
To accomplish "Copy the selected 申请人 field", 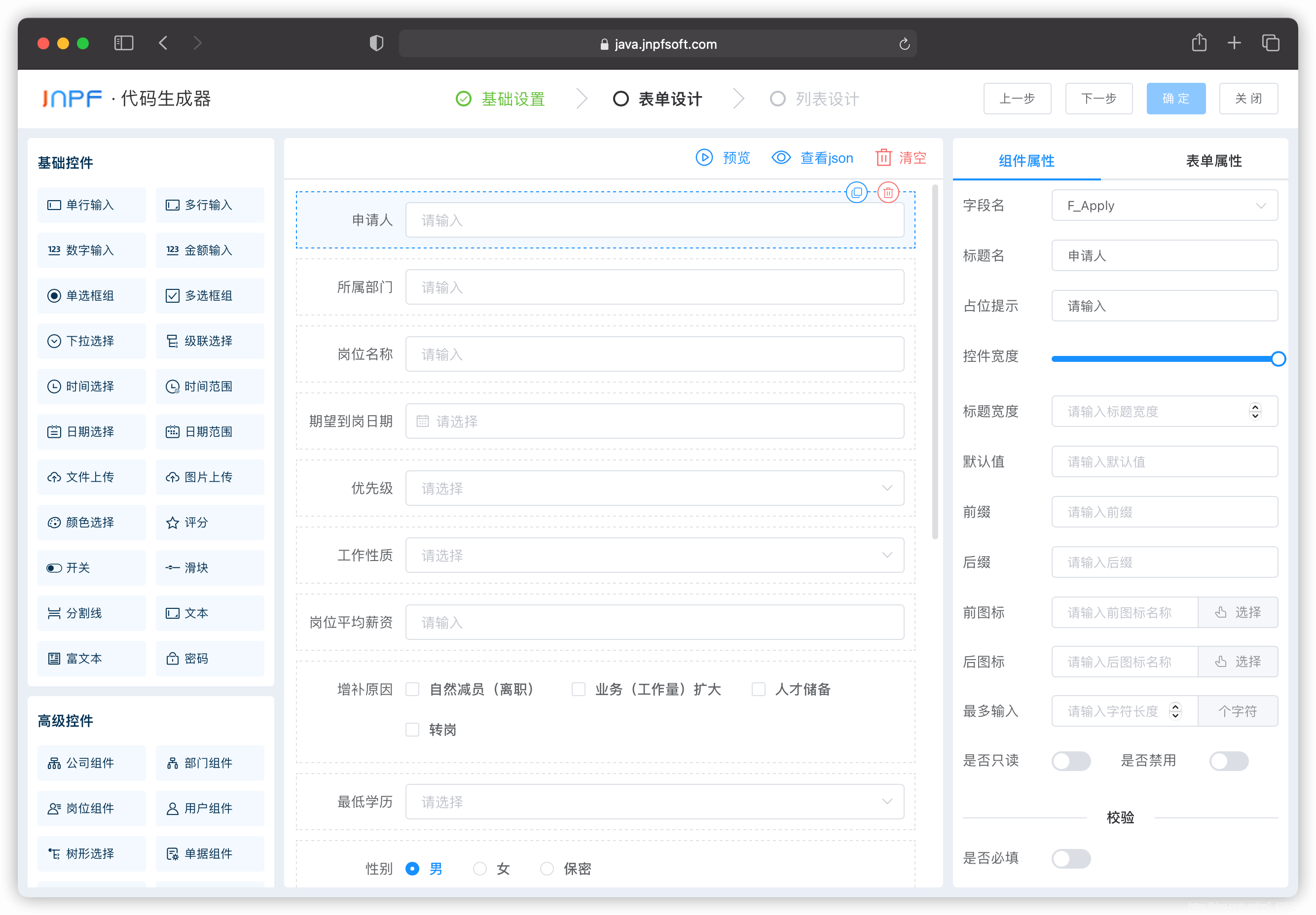I will coord(856,192).
